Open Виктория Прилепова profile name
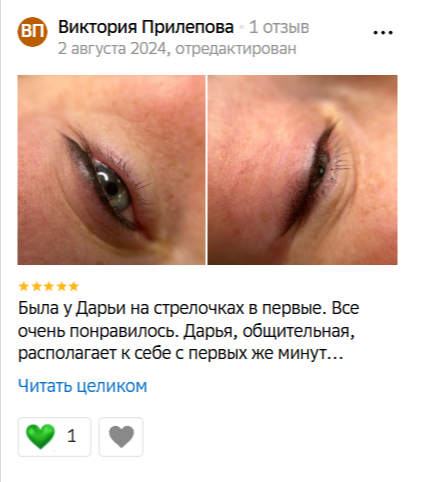 click(146, 27)
